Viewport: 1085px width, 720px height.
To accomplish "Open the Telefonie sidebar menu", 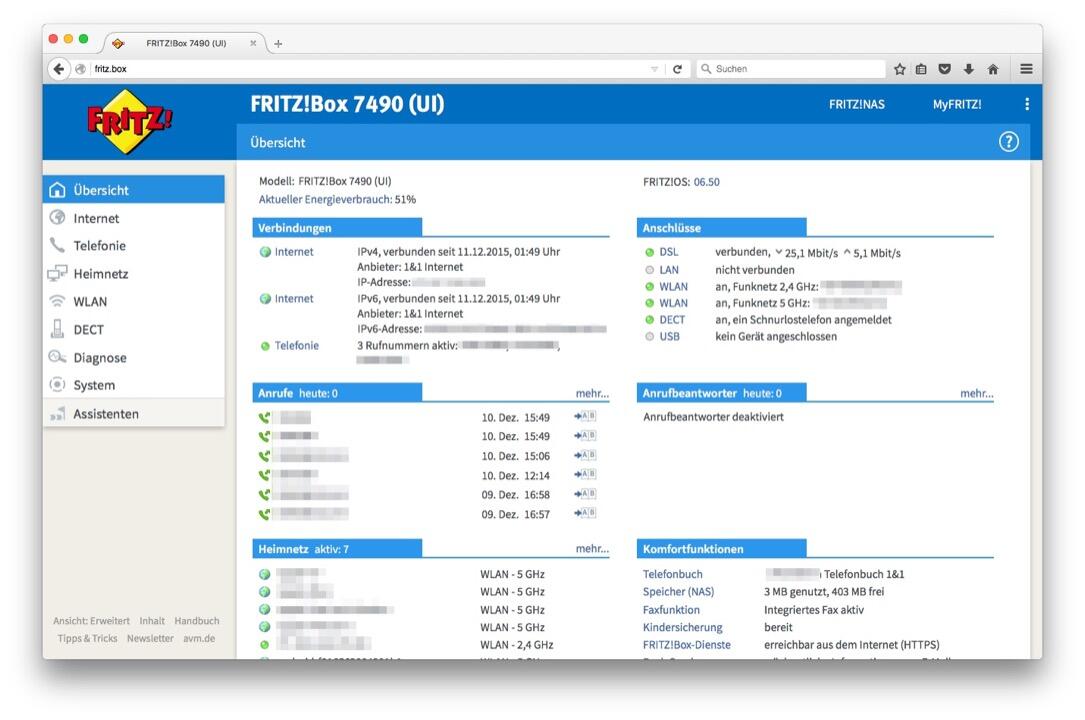I will (x=134, y=246).
